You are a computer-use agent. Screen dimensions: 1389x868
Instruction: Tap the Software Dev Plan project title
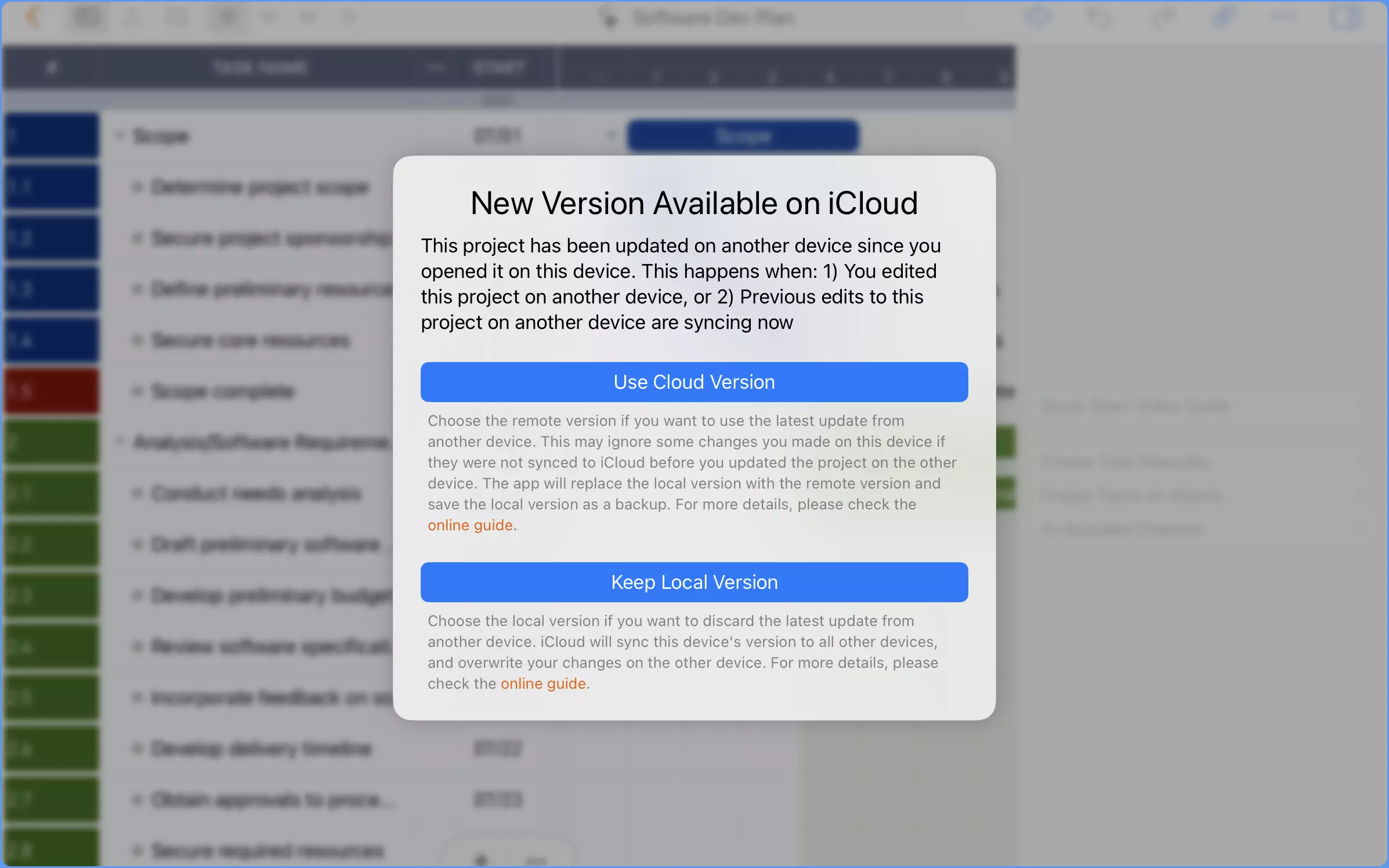coord(714,17)
